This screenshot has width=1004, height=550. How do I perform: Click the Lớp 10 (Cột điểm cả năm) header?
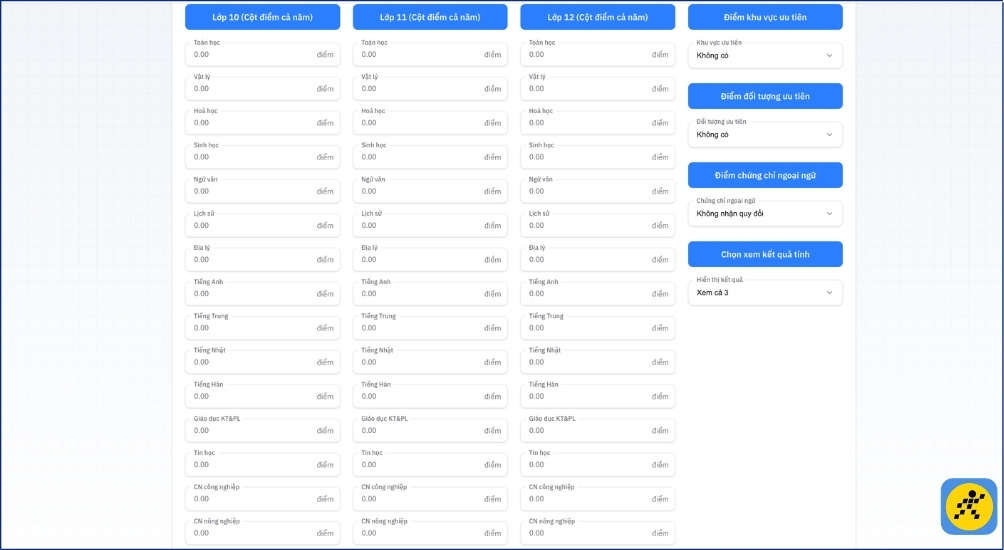tap(262, 17)
